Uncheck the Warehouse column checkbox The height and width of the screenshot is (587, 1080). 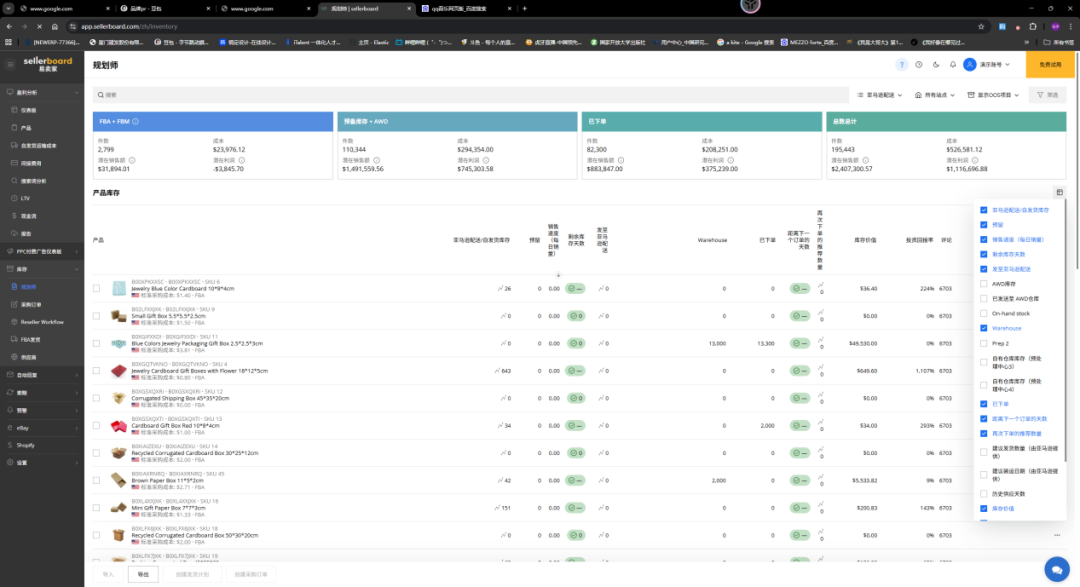tap(984, 328)
